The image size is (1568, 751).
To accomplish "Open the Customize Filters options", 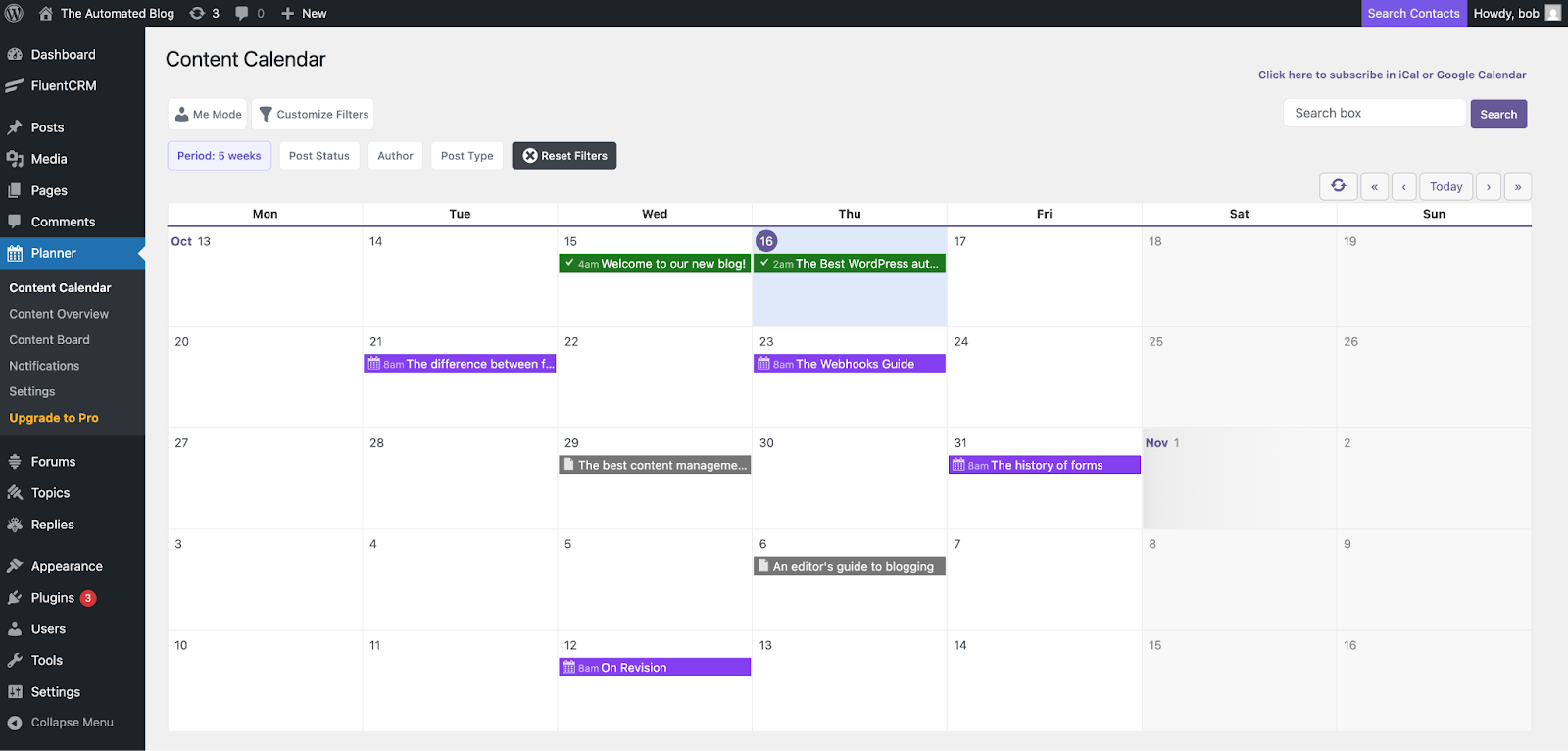I will (313, 114).
